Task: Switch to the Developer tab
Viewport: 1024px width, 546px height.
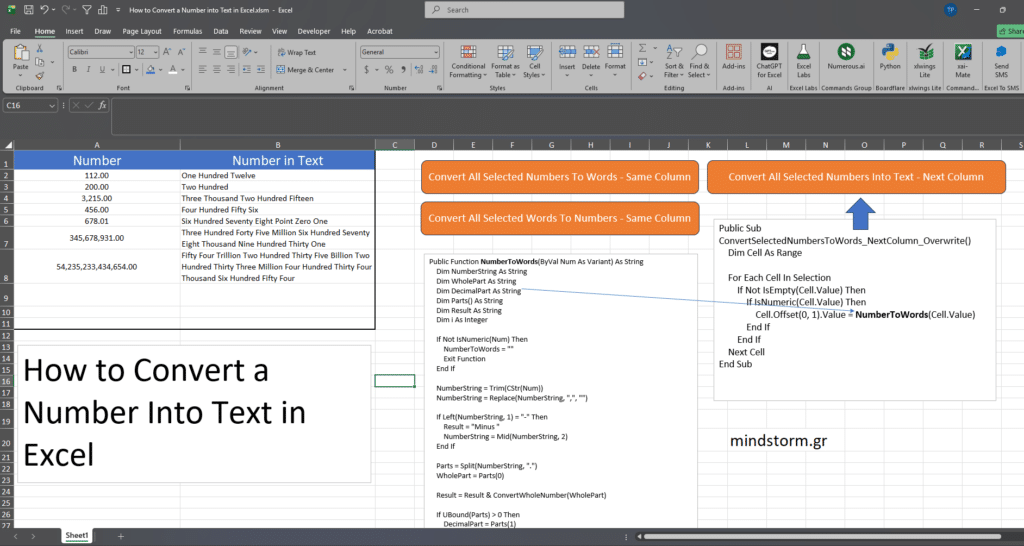Action: (x=313, y=31)
